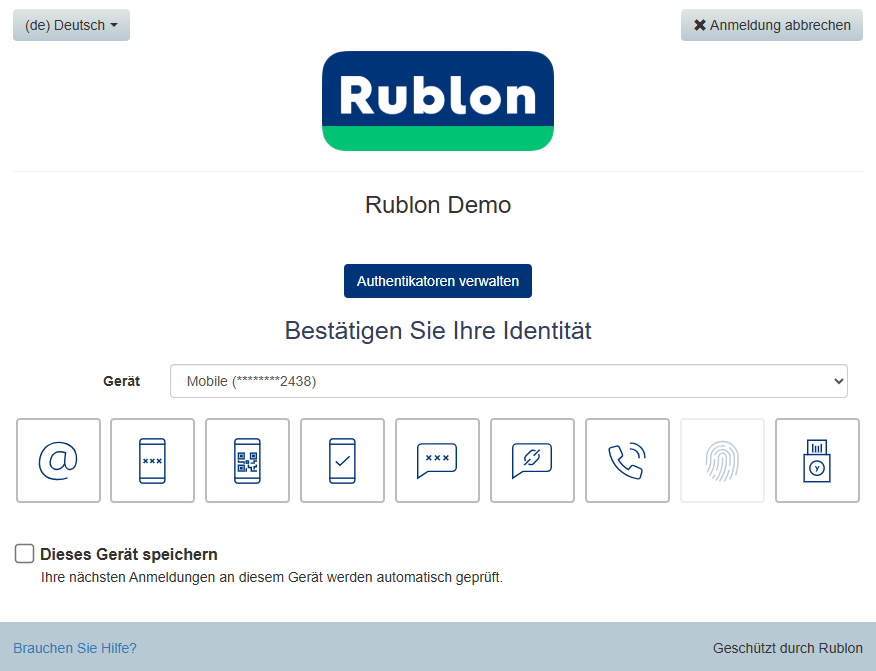Pick the QR code authentication option

tap(247, 460)
